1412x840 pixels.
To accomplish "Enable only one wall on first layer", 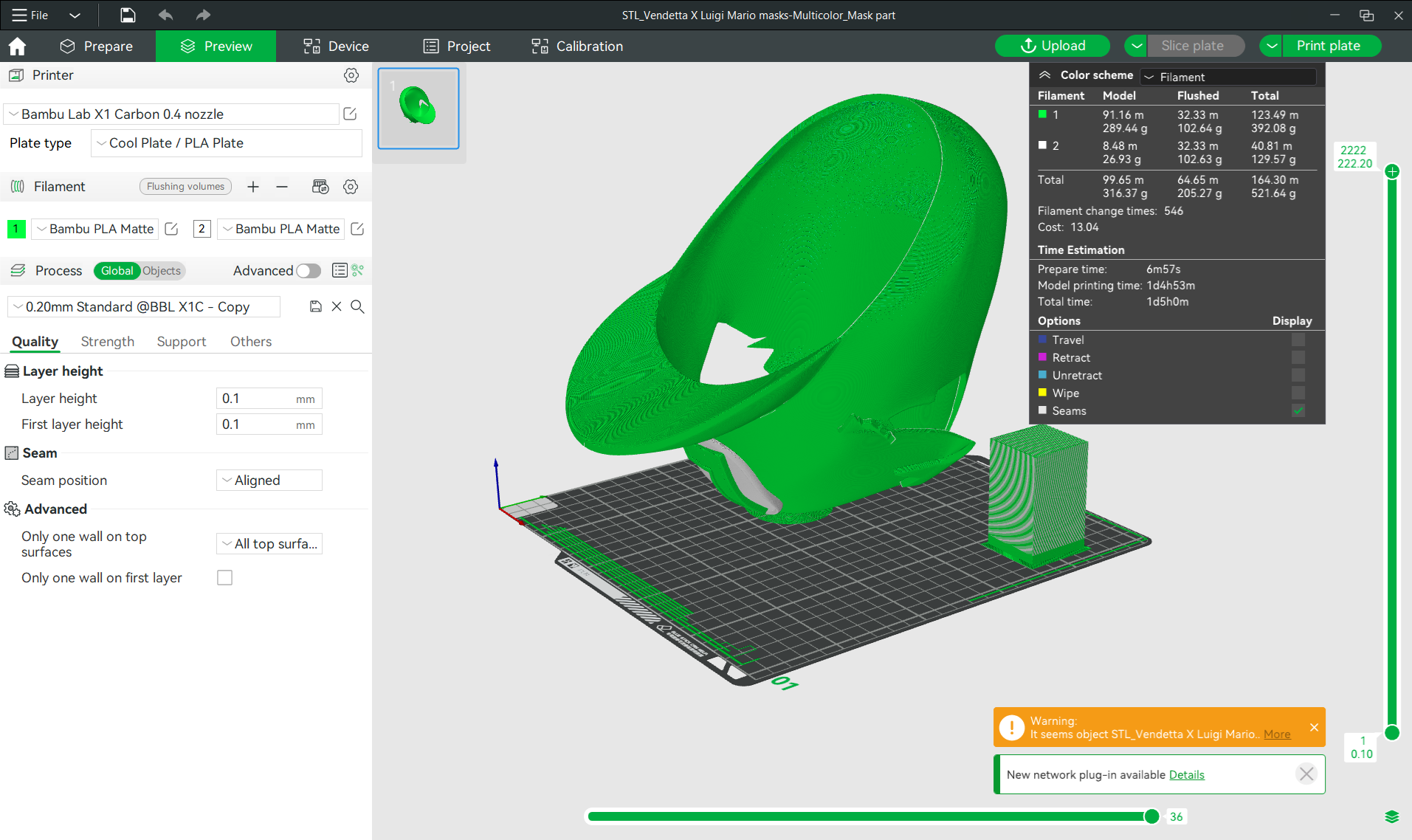I will click(x=224, y=578).
